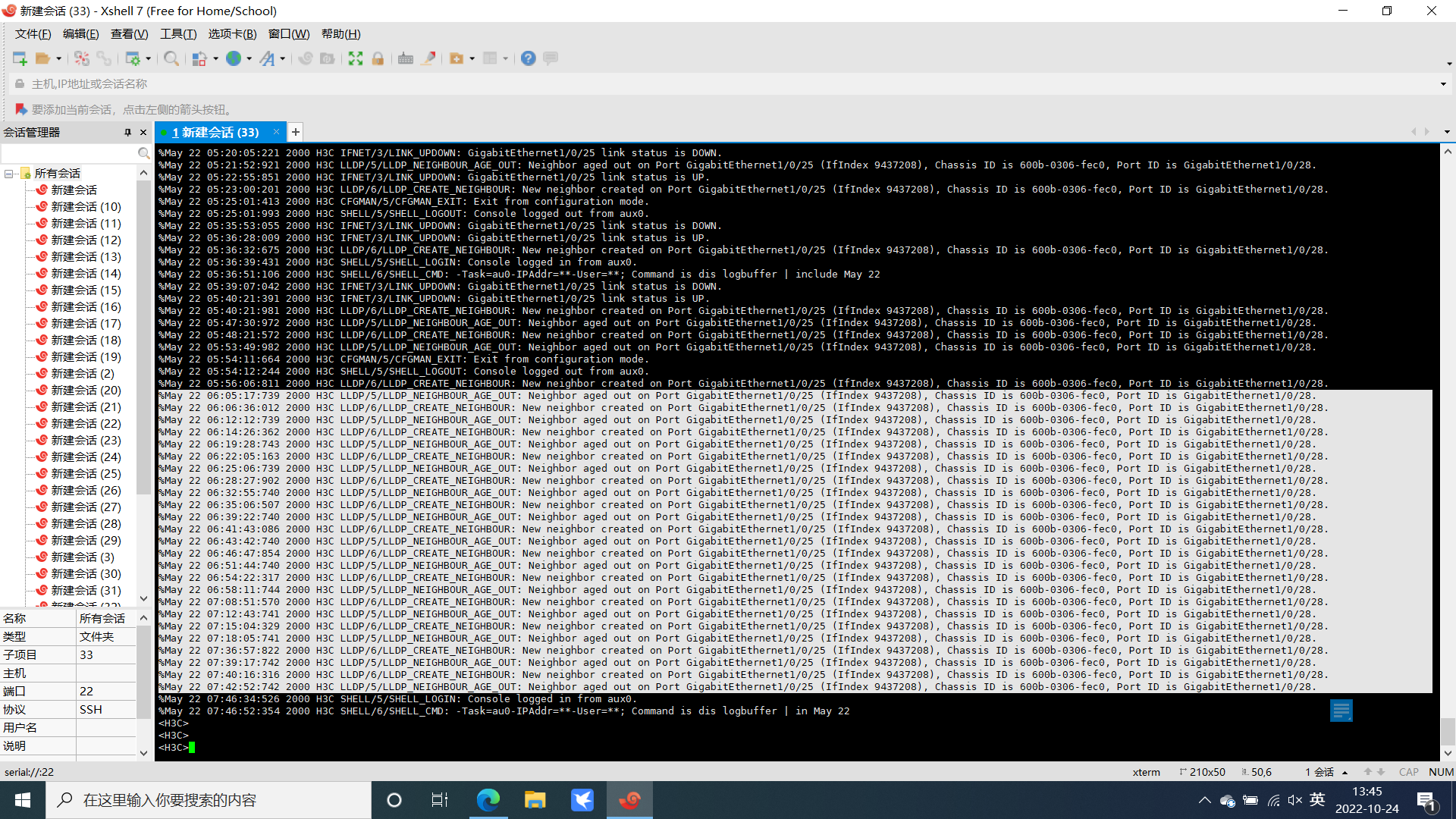
Task: Click the fullscreen toggle icon
Action: coord(356,58)
